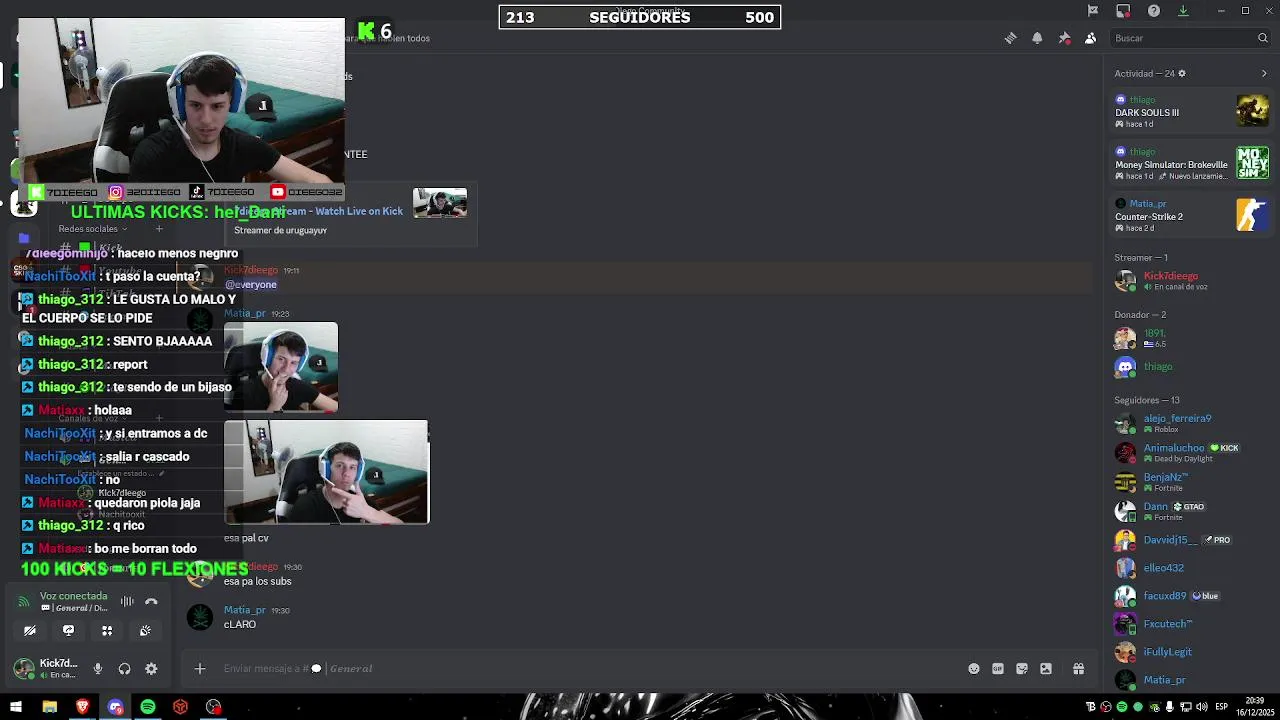Click the green download update icon

1183,11
